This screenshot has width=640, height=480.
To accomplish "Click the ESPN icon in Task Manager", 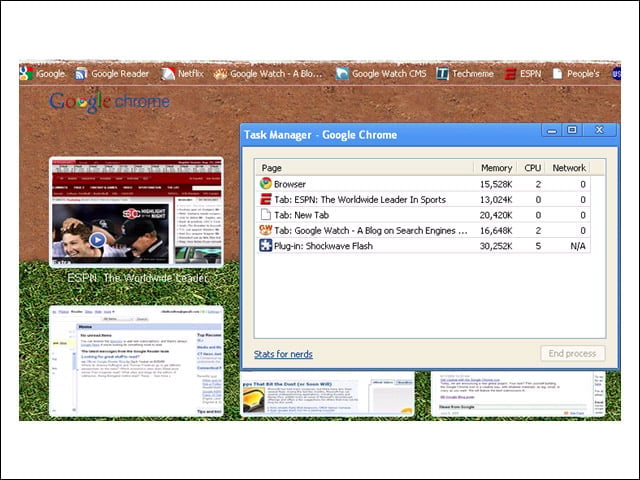I will [x=266, y=199].
